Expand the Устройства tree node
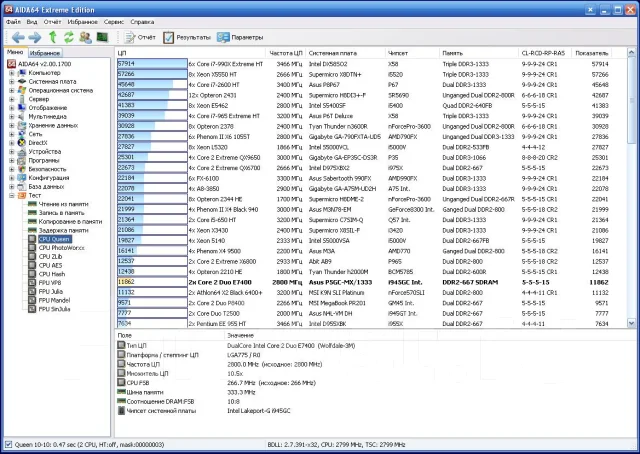640x454 pixels. 12,152
